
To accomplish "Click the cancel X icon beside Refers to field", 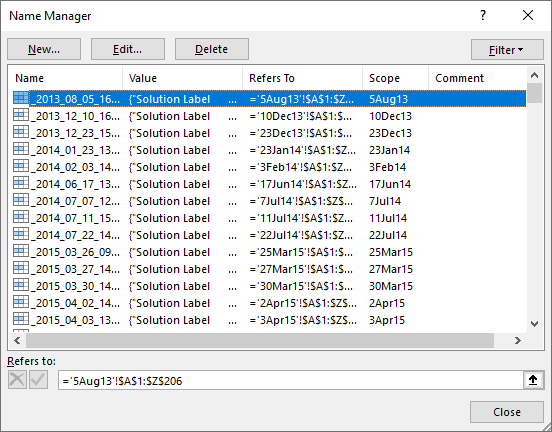I will point(17,380).
